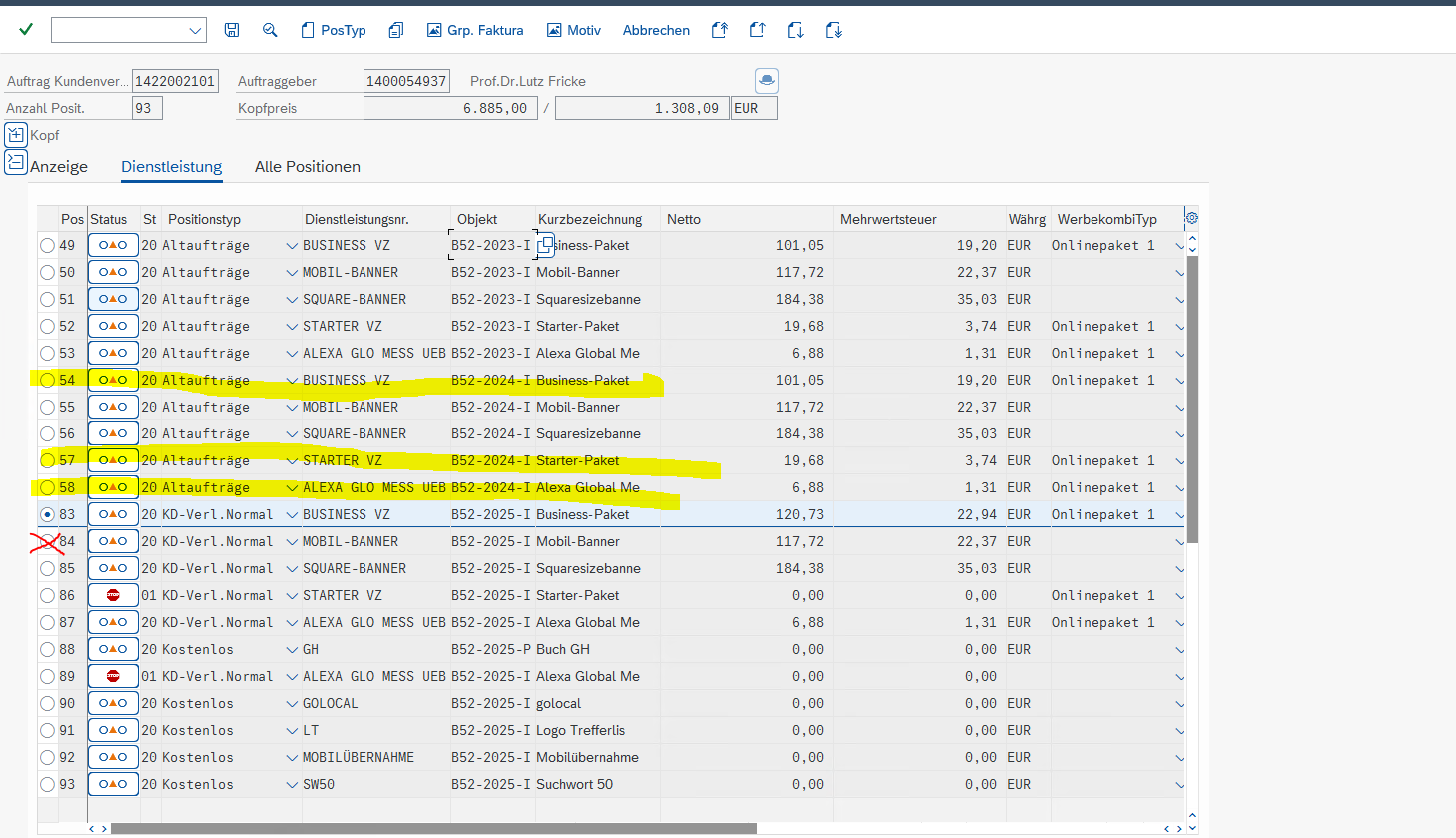Click the copy documents icon left of Grp. Faktura

pyautogui.click(x=396, y=30)
